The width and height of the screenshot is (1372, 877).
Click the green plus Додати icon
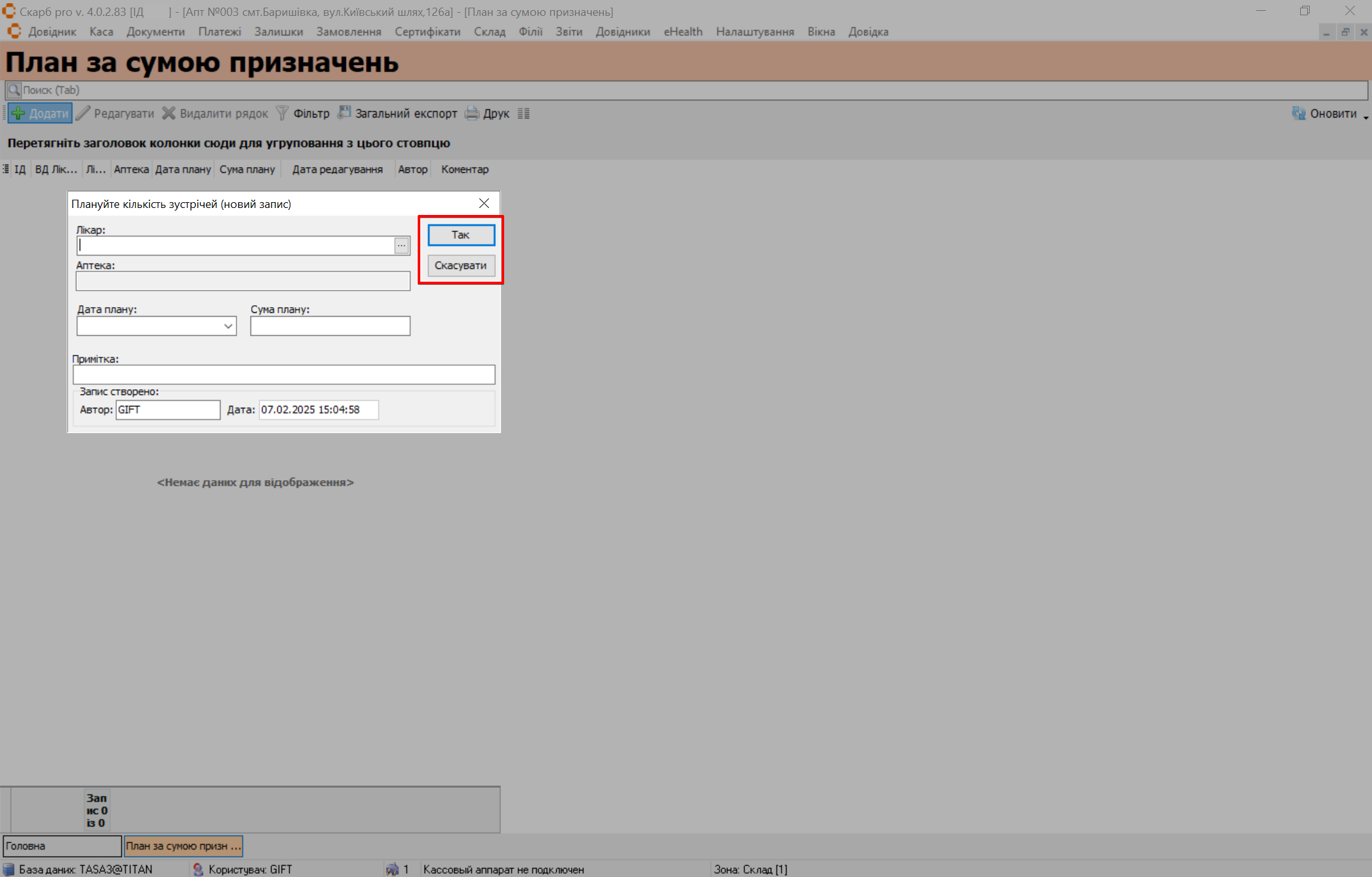19,114
